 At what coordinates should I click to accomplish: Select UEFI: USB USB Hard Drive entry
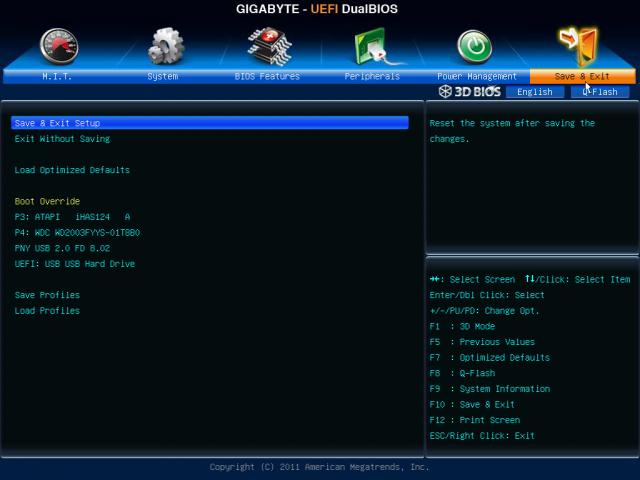[x=75, y=264]
